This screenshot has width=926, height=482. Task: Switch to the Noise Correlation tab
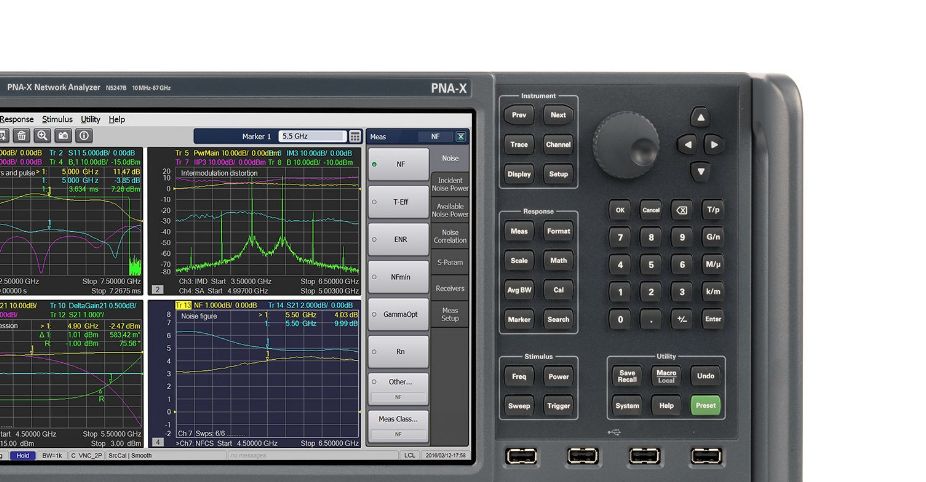click(450, 236)
